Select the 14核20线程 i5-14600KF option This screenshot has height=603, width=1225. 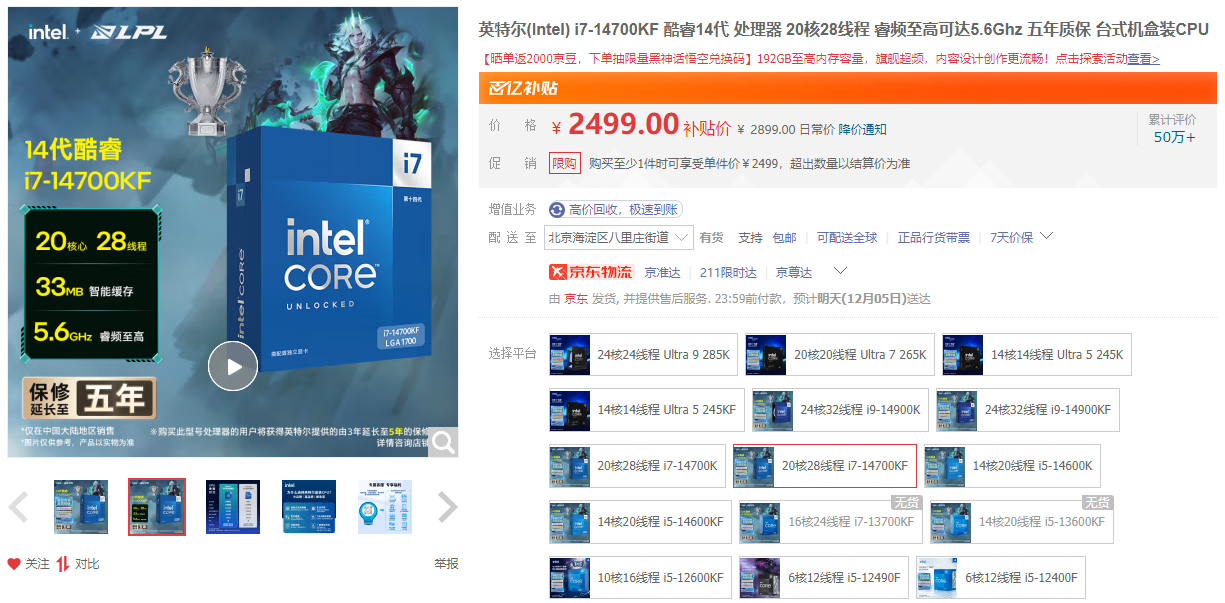640,522
